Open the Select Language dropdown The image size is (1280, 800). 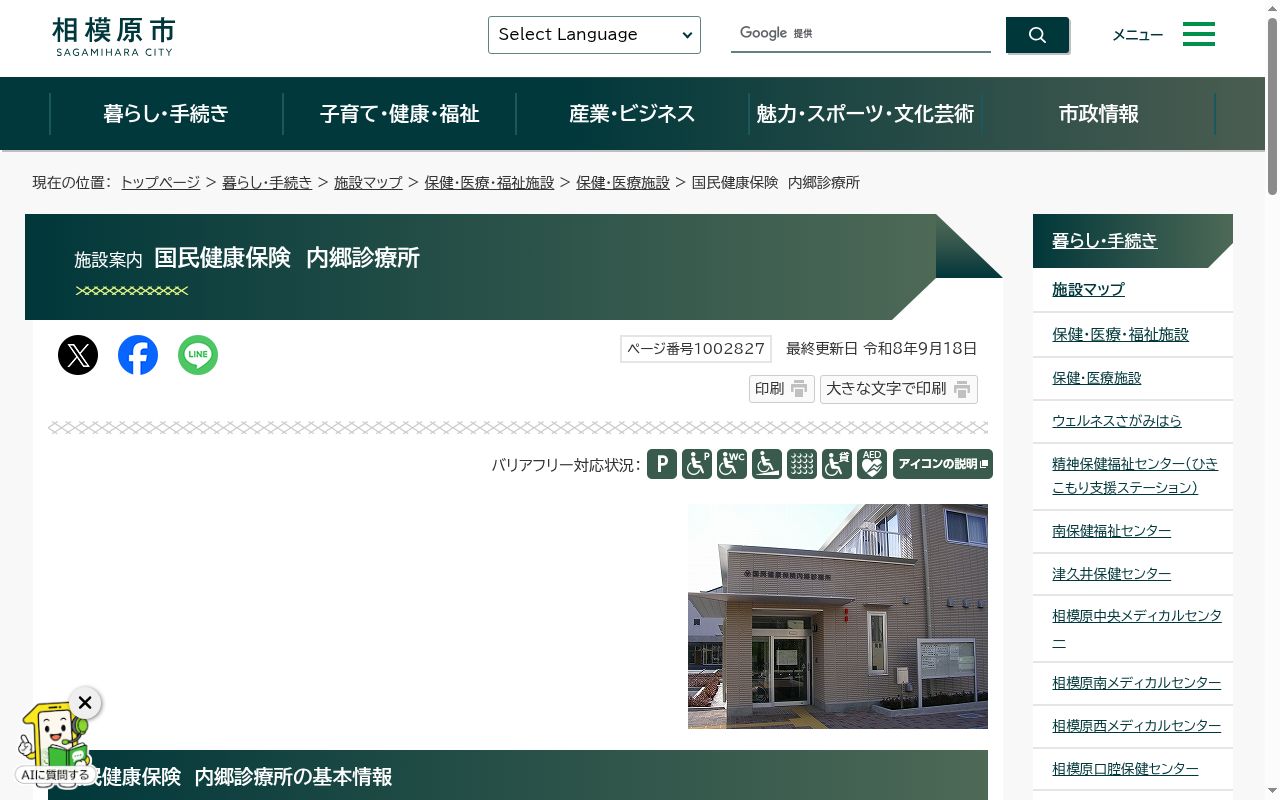click(594, 35)
